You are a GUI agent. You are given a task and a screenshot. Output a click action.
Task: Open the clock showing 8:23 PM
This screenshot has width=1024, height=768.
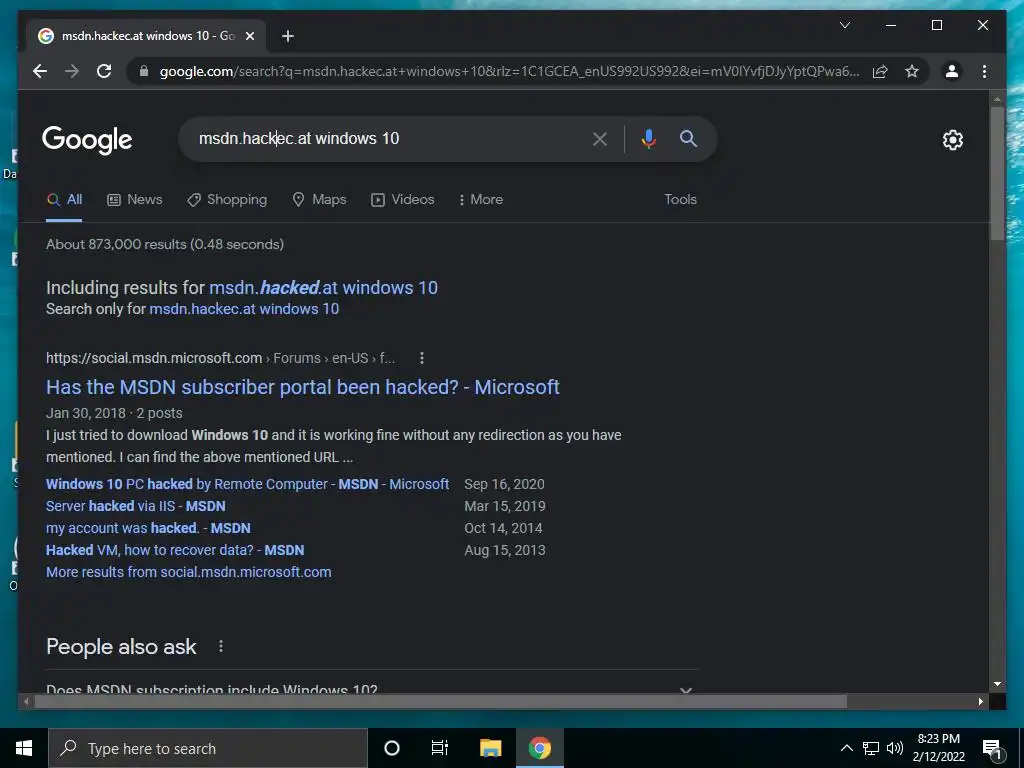pos(938,748)
